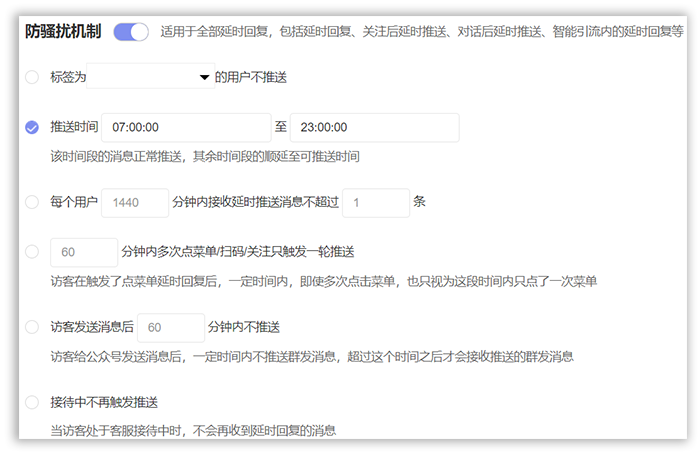The width and height of the screenshot is (700, 454).
Task: Click the 1440 minutes input field
Action: [135, 203]
